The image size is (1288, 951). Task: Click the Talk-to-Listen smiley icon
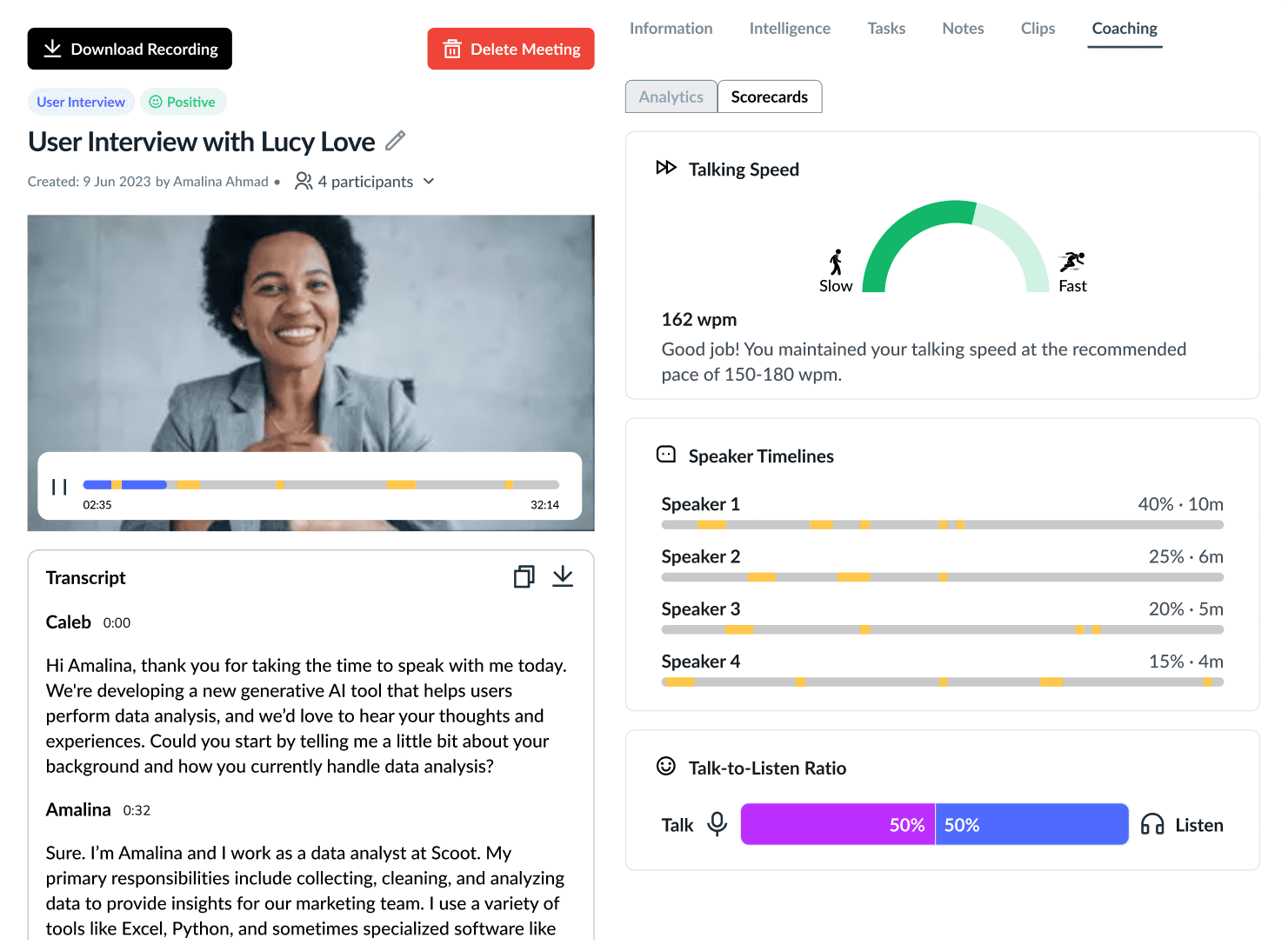(665, 767)
